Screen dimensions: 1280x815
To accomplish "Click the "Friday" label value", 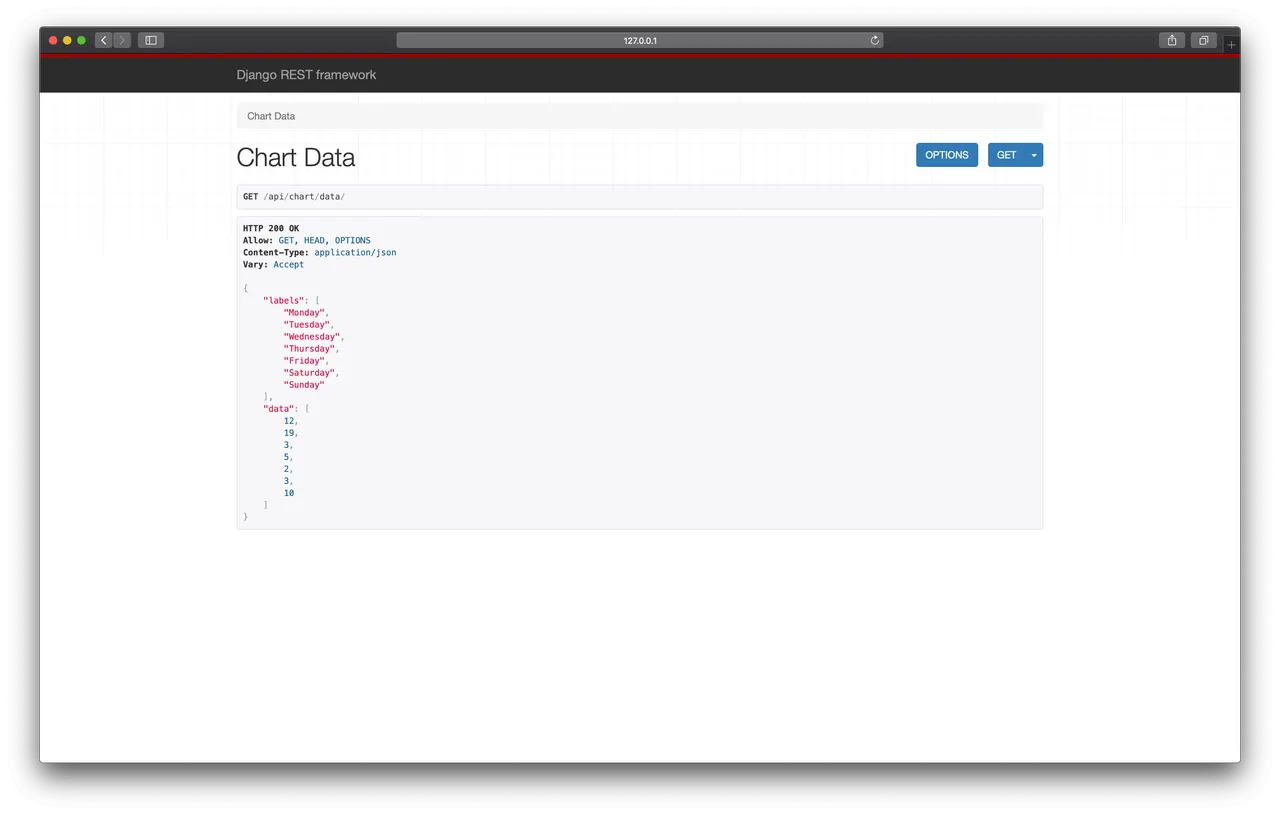I will pyautogui.click(x=304, y=361).
